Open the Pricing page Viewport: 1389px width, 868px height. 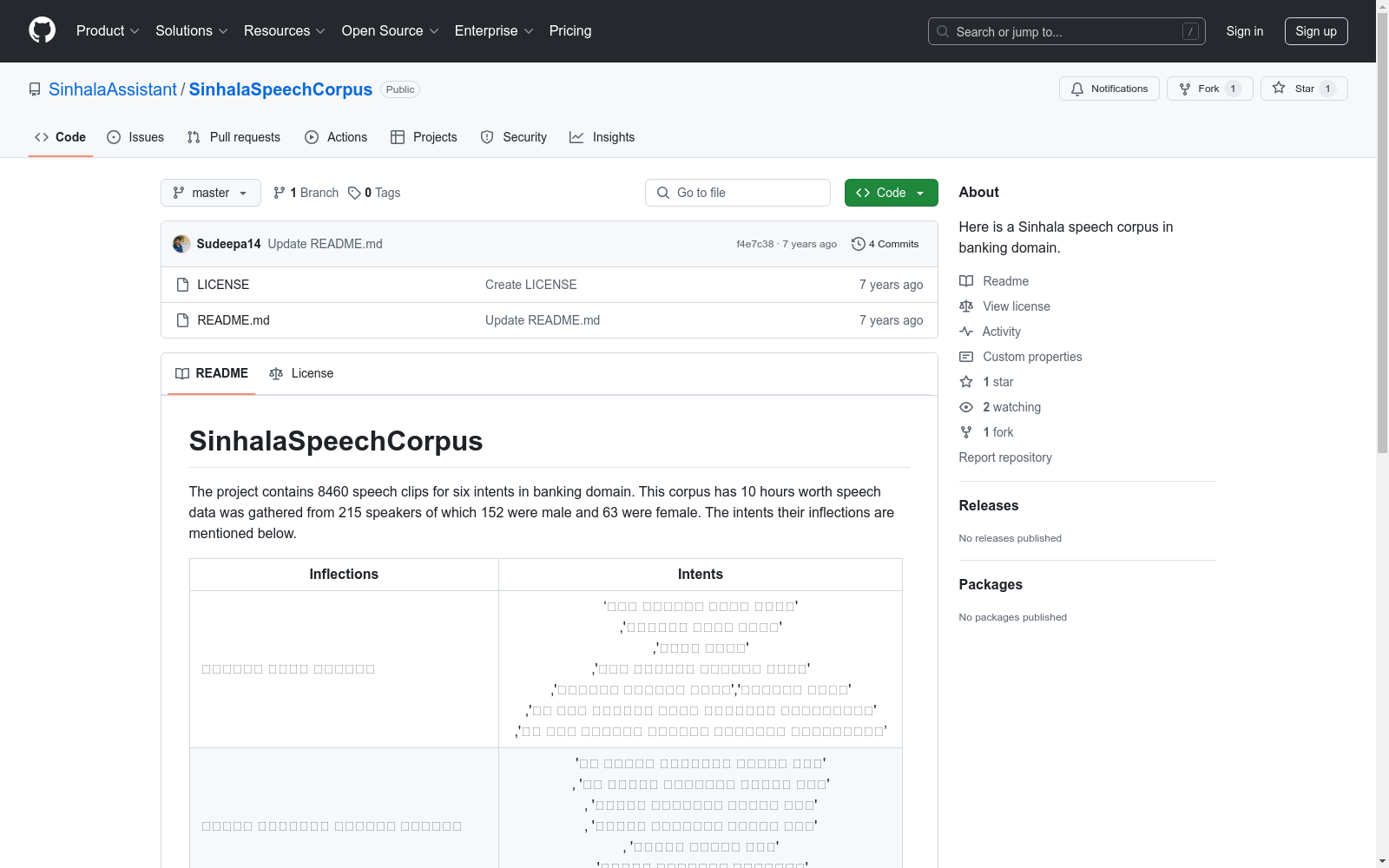(570, 31)
